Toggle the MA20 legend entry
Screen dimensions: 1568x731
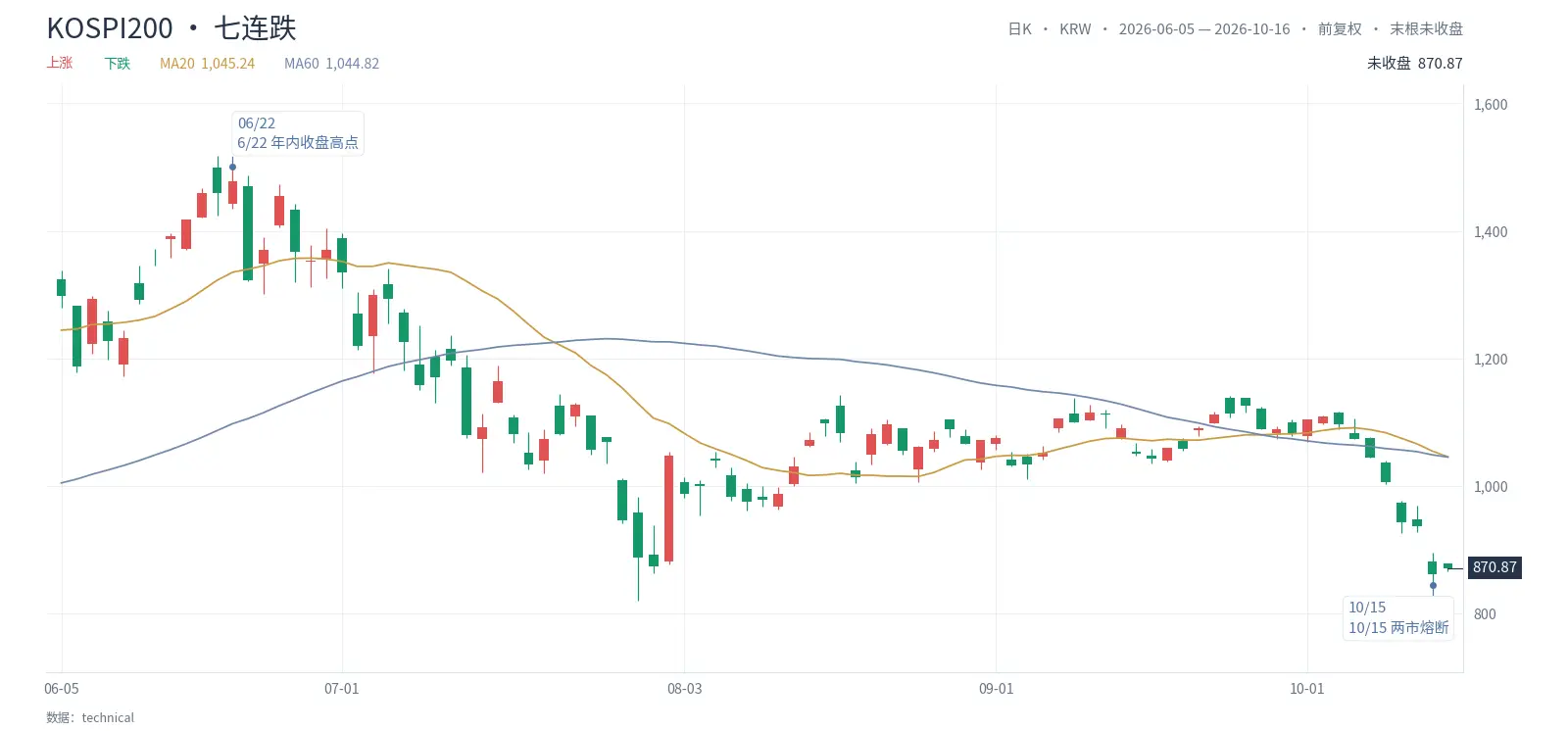pos(207,64)
